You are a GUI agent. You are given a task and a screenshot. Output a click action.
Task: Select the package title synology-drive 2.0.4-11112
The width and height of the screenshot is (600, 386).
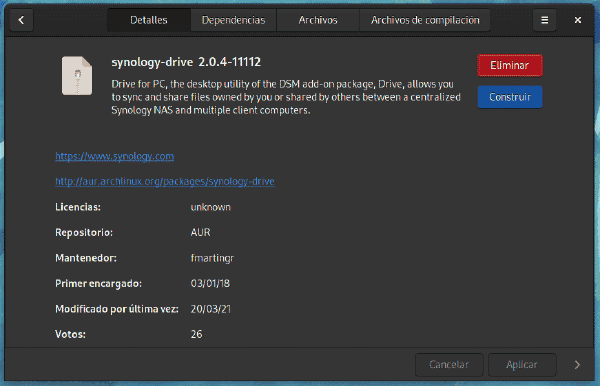tap(186, 62)
